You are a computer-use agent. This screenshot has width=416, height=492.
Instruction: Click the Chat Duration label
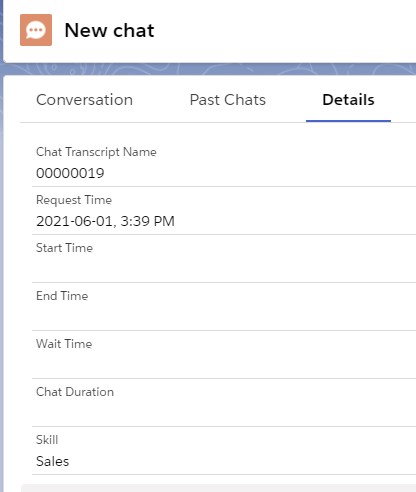point(75,392)
